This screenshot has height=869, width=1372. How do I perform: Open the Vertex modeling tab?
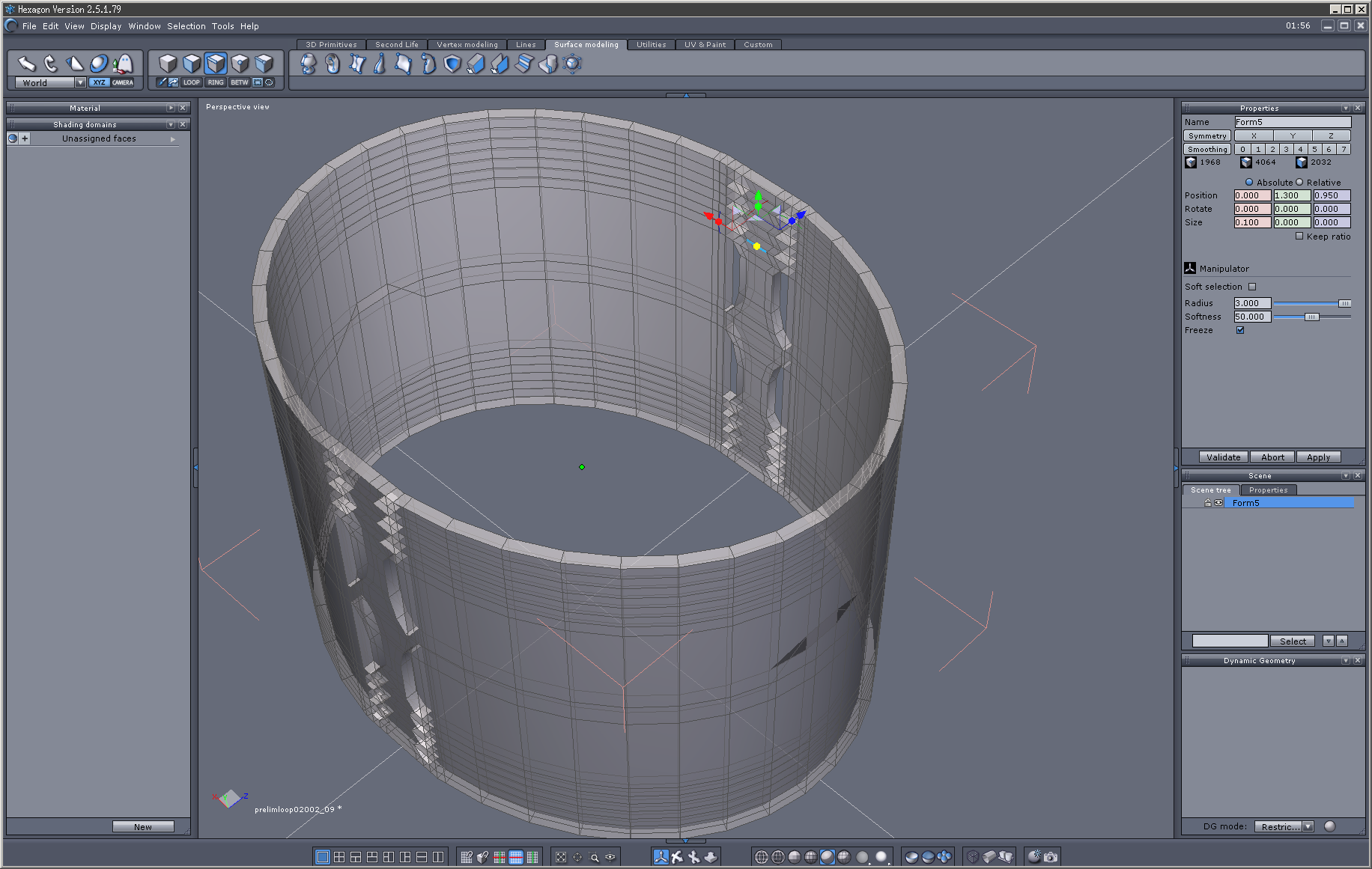click(467, 44)
